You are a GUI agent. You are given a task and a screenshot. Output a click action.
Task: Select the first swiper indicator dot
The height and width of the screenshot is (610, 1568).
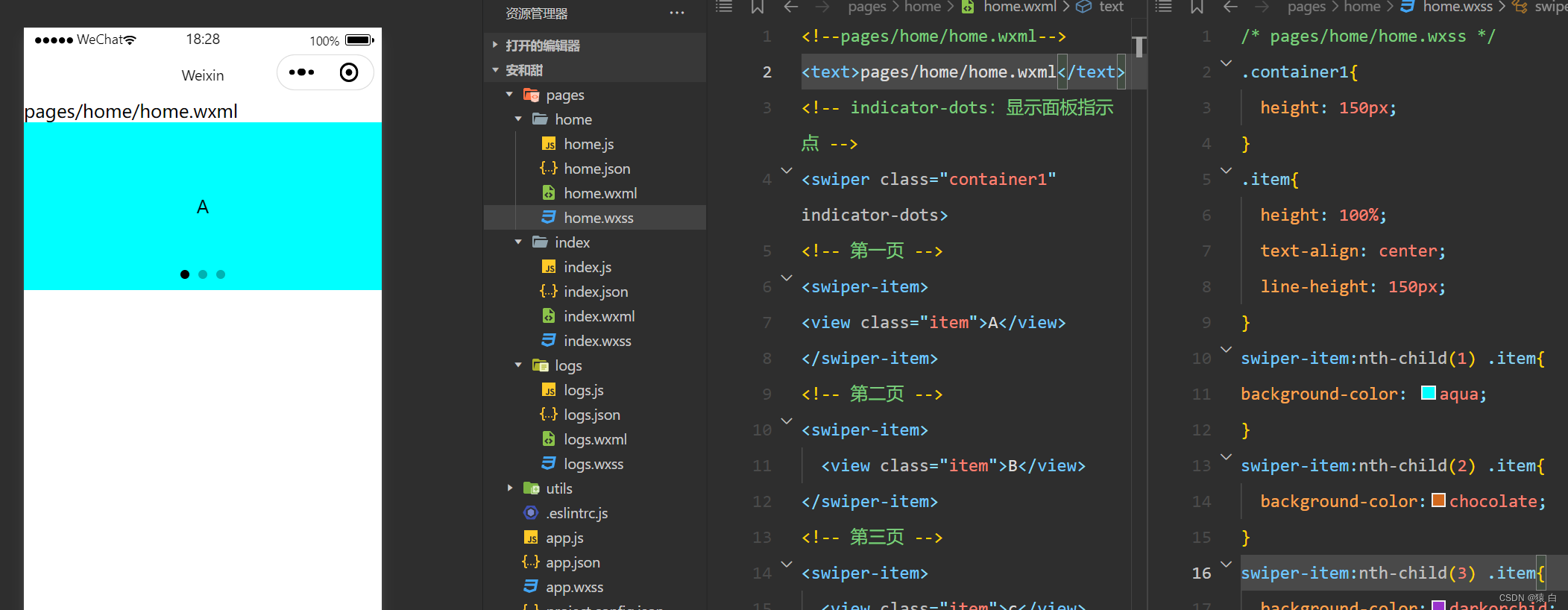pos(185,274)
